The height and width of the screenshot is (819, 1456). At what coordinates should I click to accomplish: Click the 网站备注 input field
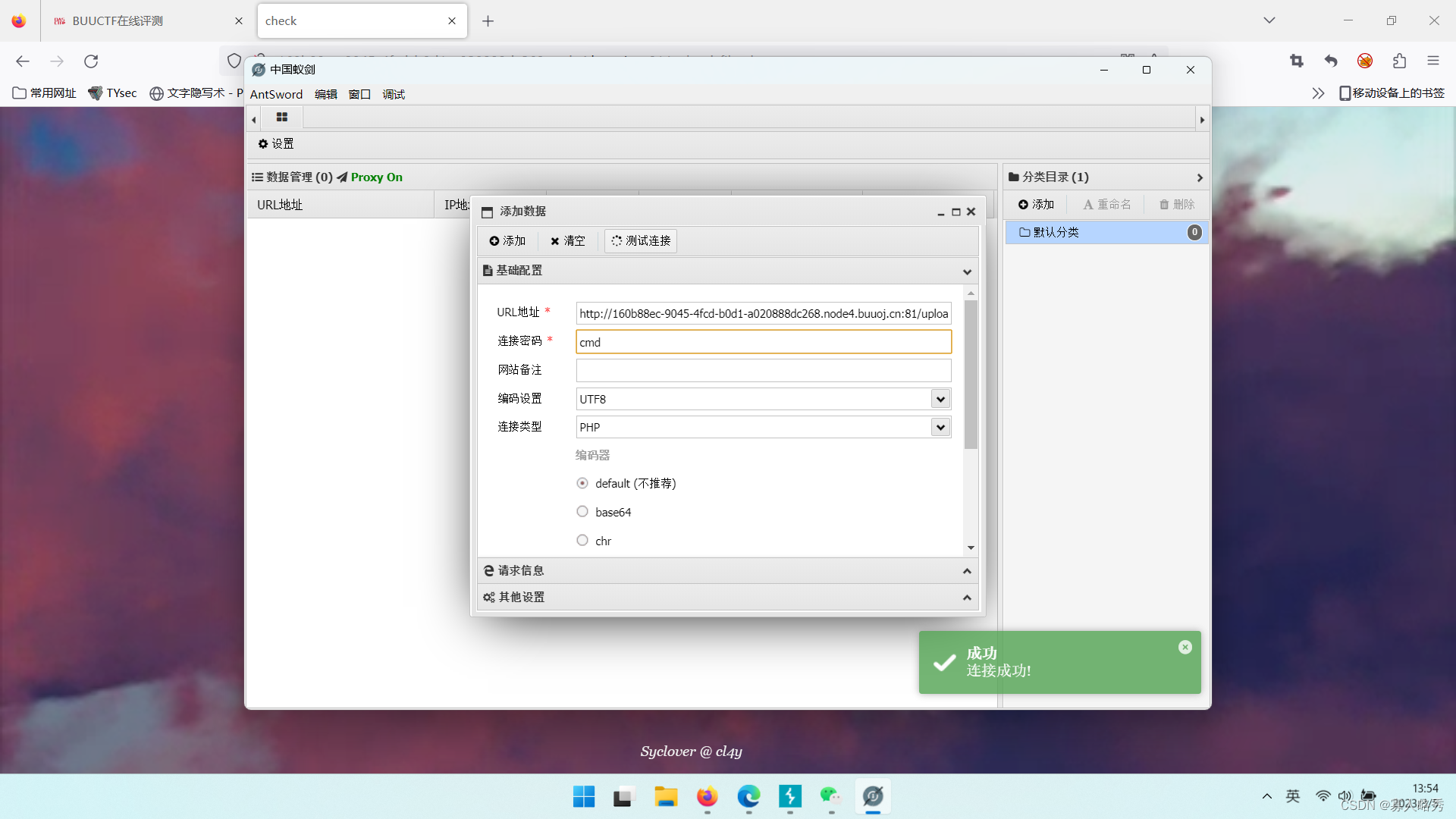[763, 370]
